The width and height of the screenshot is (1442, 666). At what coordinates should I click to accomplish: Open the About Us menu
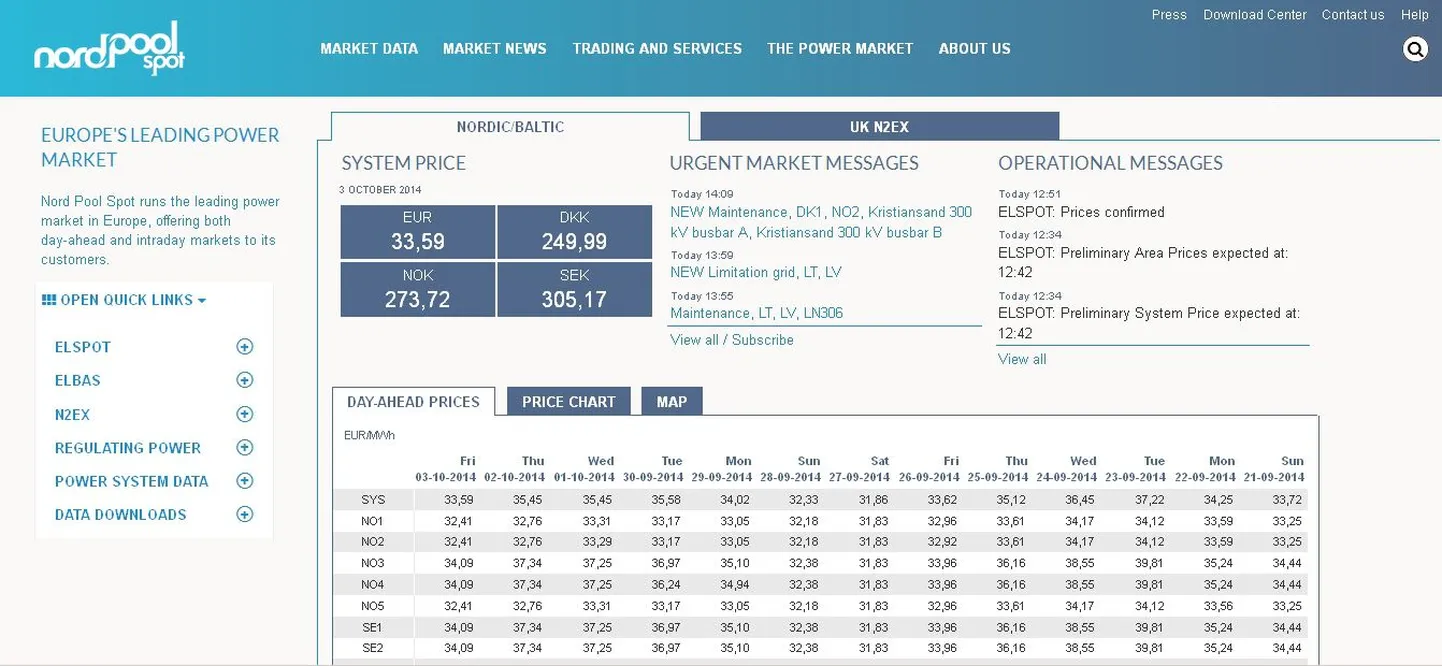click(975, 48)
